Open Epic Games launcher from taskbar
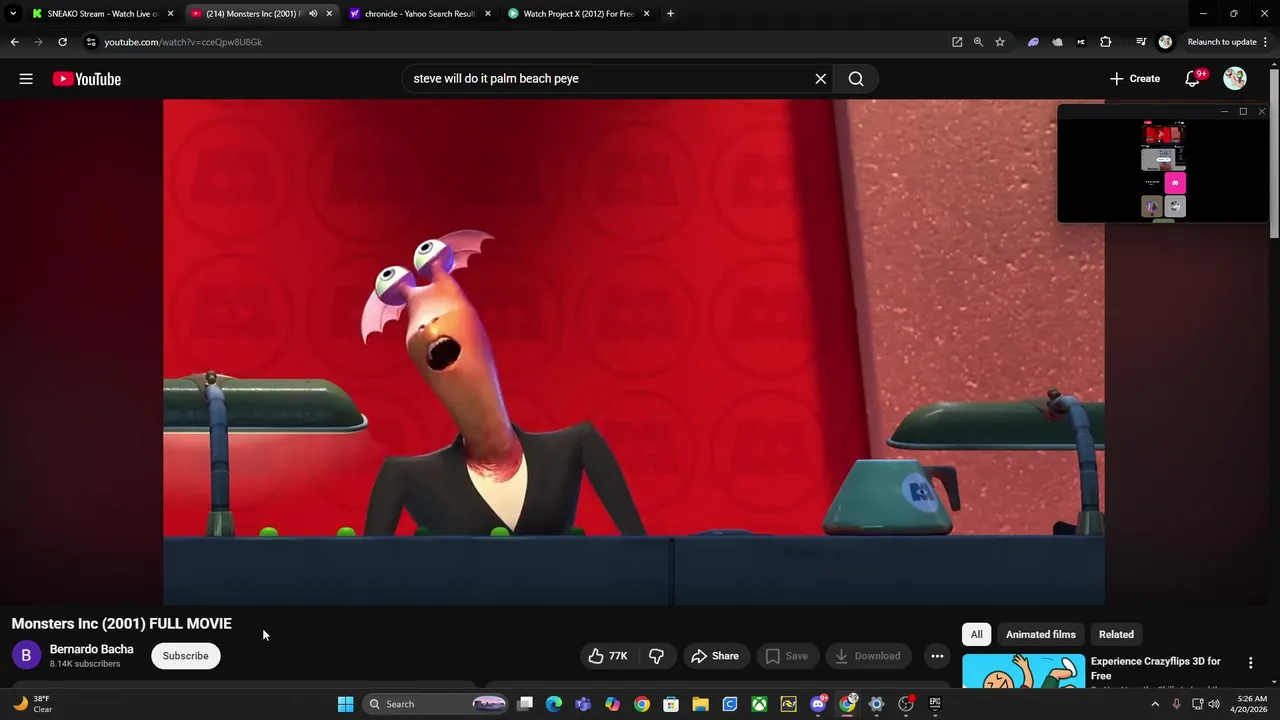 point(935,704)
